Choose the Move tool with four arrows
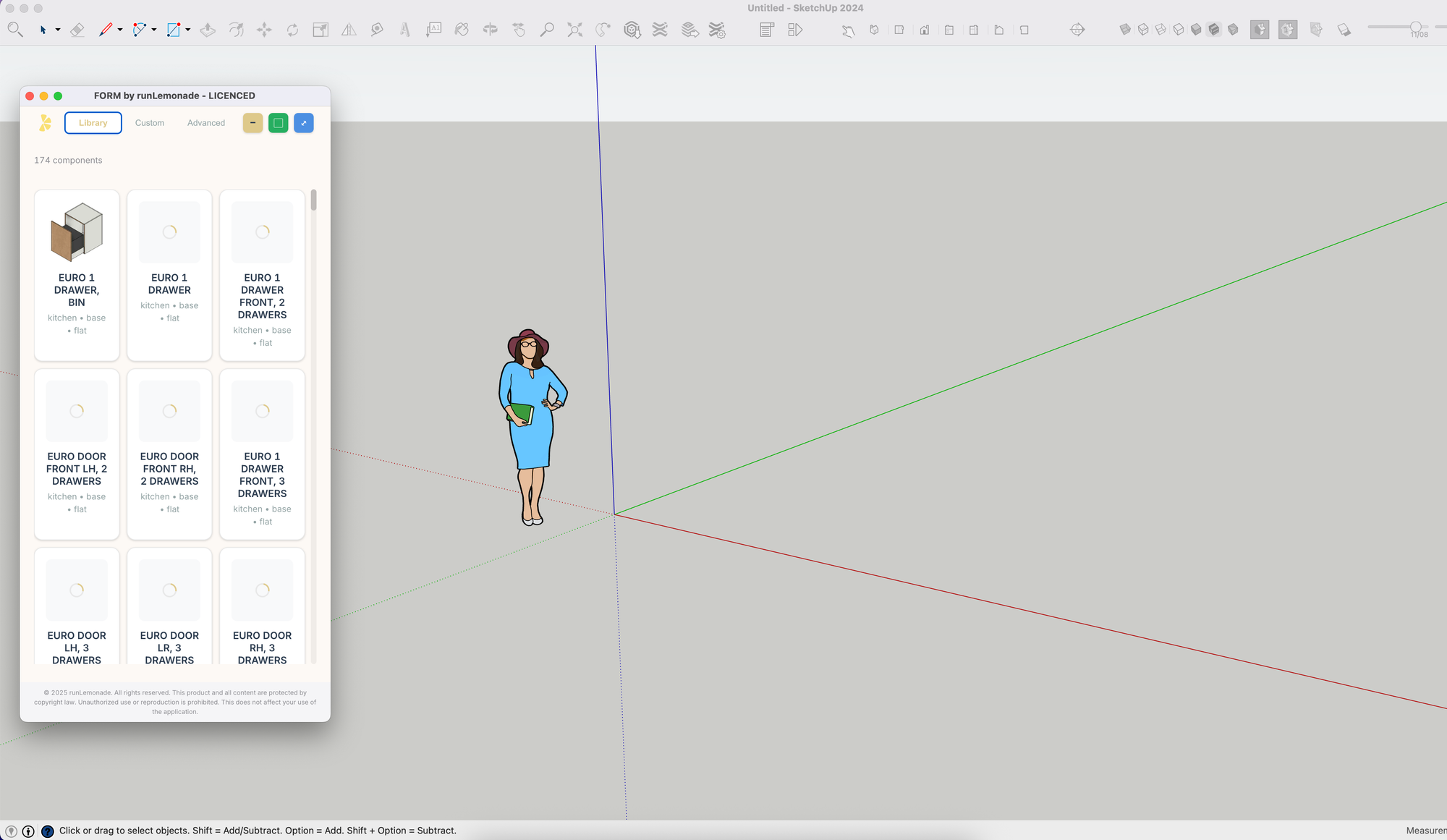 tap(264, 30)
